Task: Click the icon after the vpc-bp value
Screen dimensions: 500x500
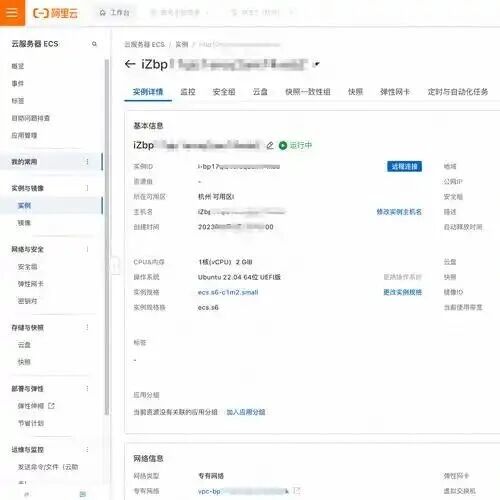Action: click(297, 491)
